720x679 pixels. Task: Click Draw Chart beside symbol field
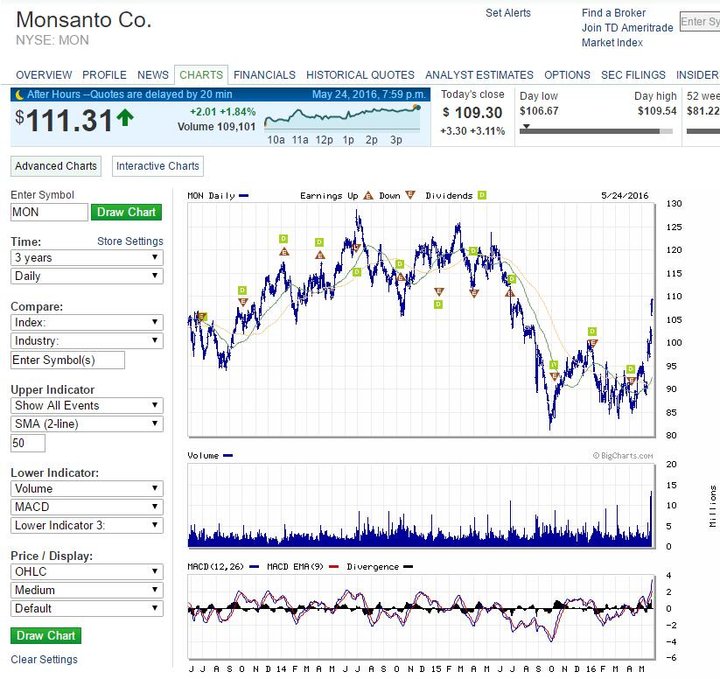[126, 212]
